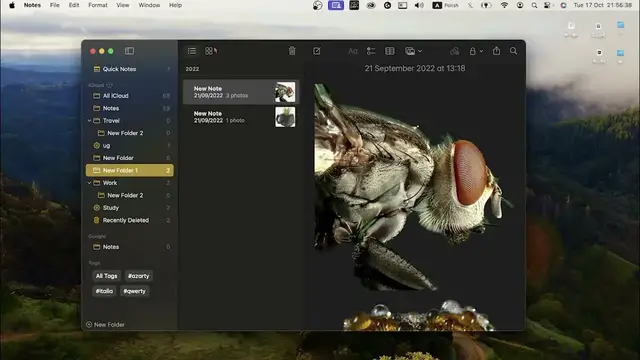Toggle the sidebar visibility button

tap(129, 51)
